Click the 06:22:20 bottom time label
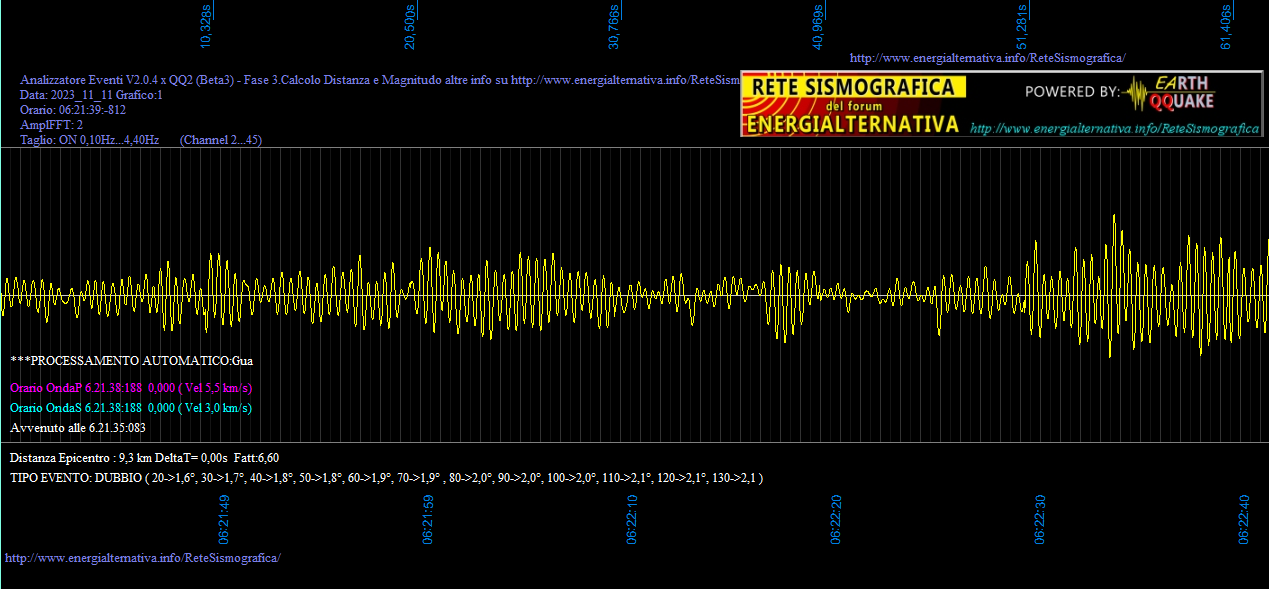 (x=837, y=519)
